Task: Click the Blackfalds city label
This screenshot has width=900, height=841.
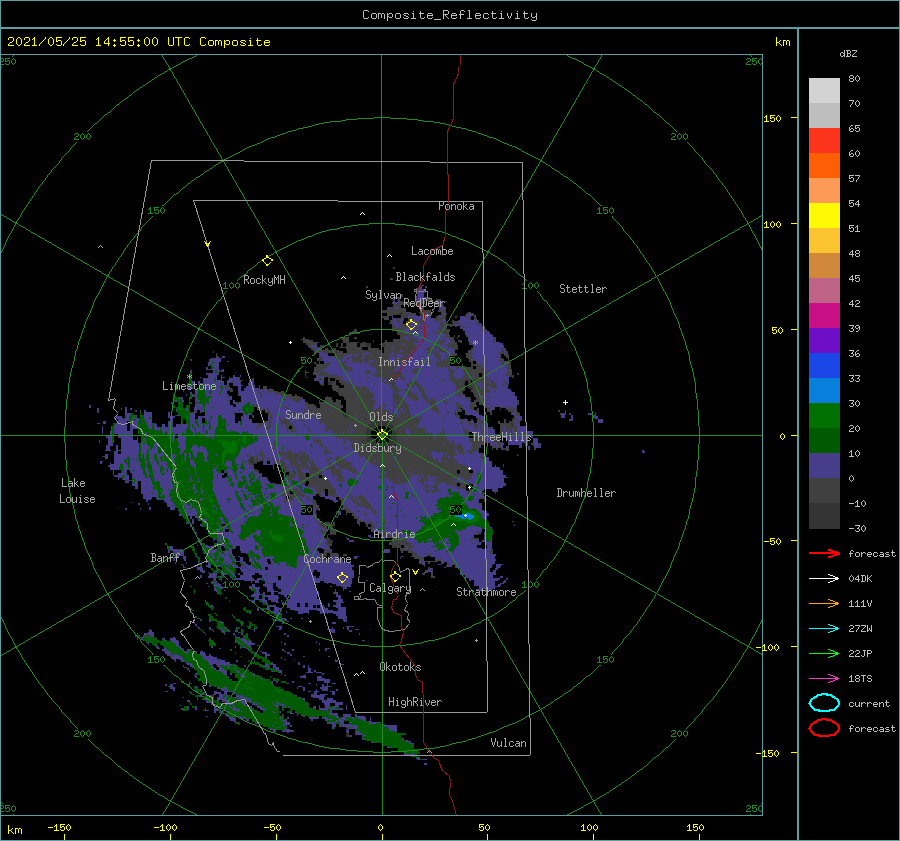Action: [x=425, y=277]
